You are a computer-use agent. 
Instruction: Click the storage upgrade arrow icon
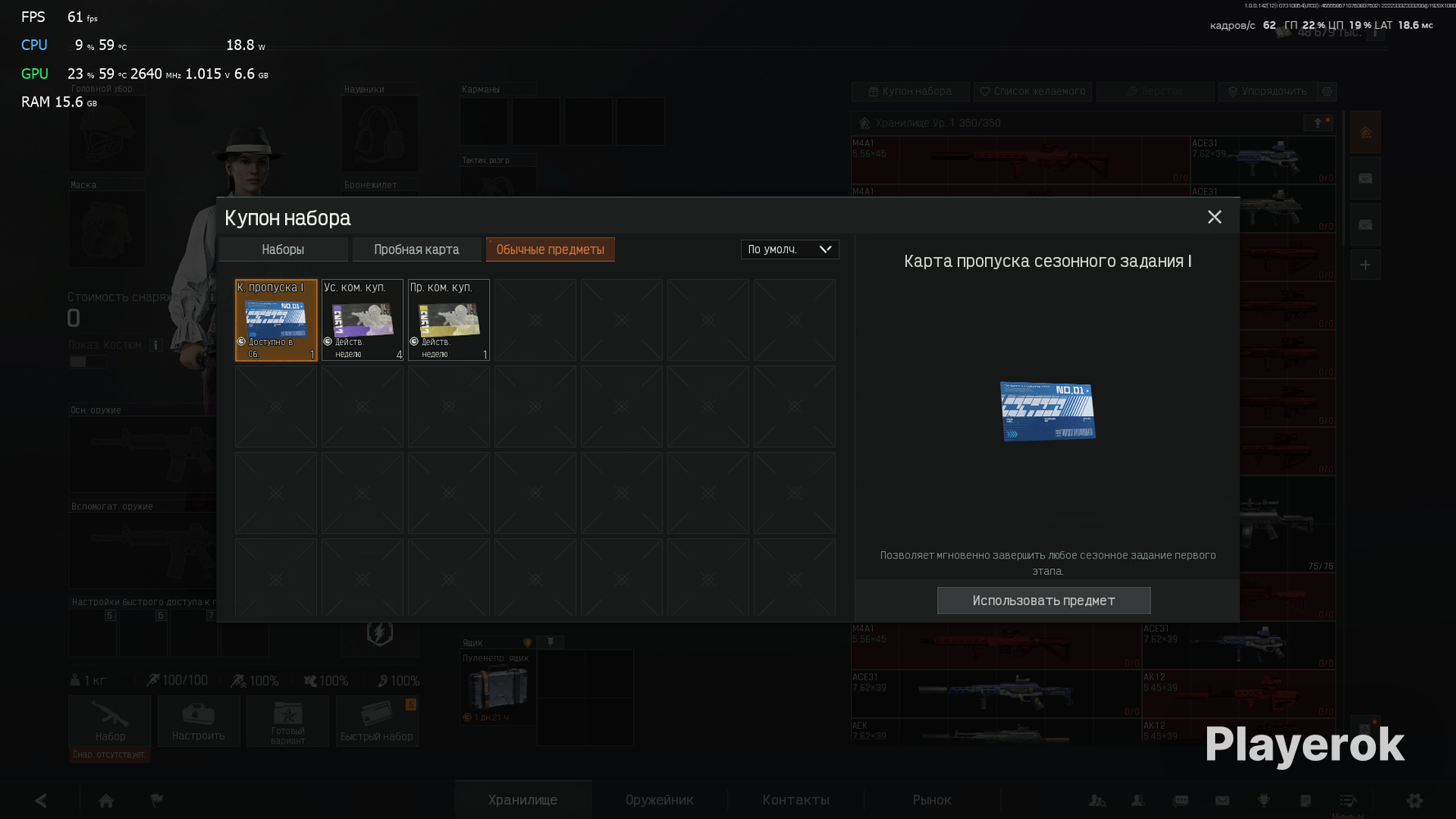coord(1318,123)
